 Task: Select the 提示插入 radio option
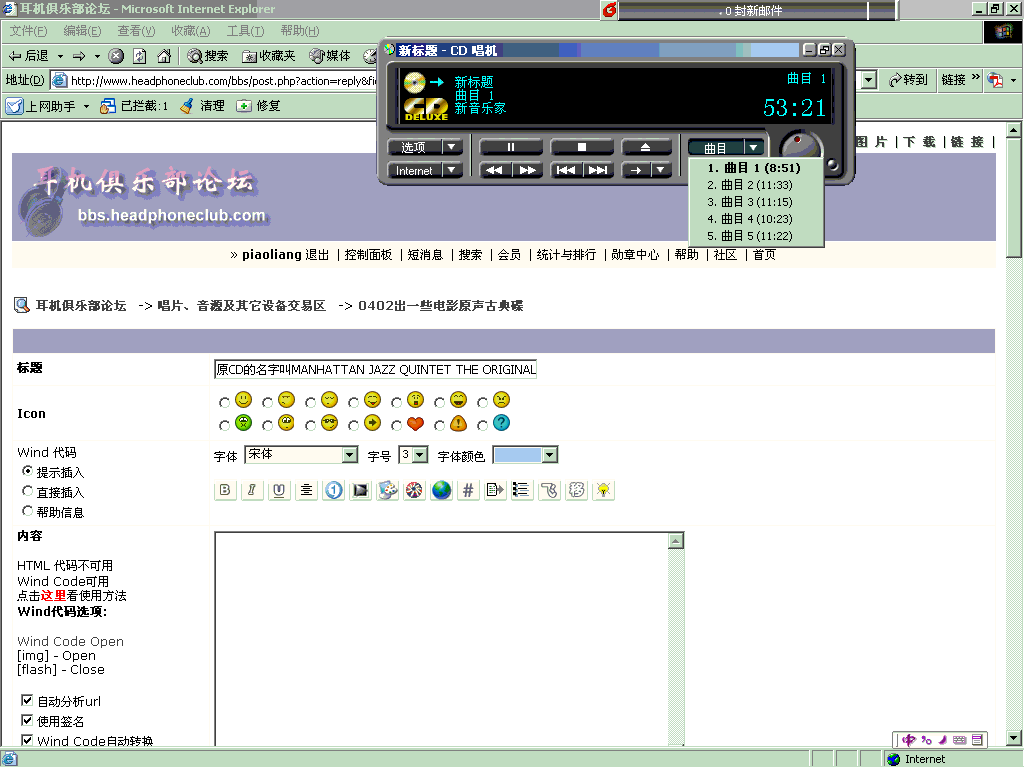pyautogui.click(x=27, y=470)
